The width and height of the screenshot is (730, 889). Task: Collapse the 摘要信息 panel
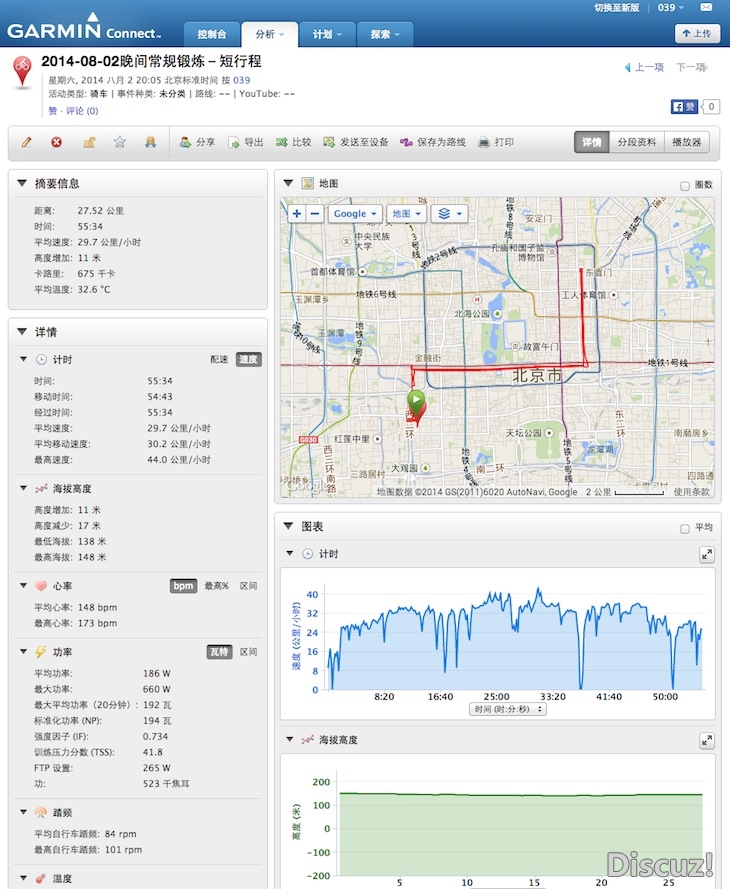22,183
